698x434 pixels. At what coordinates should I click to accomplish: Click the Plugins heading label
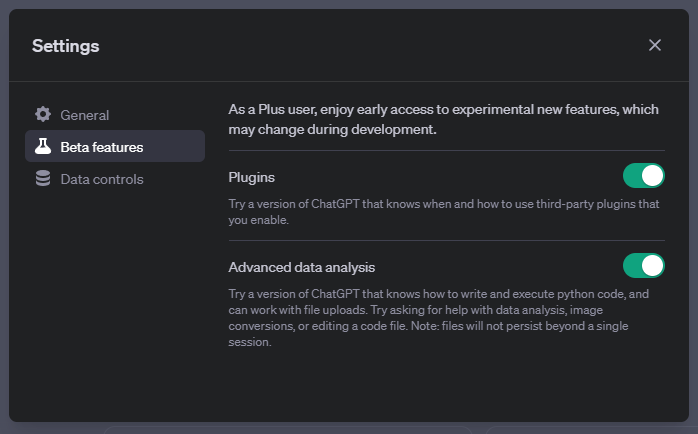pyautogui.click(x=252, y=177)
